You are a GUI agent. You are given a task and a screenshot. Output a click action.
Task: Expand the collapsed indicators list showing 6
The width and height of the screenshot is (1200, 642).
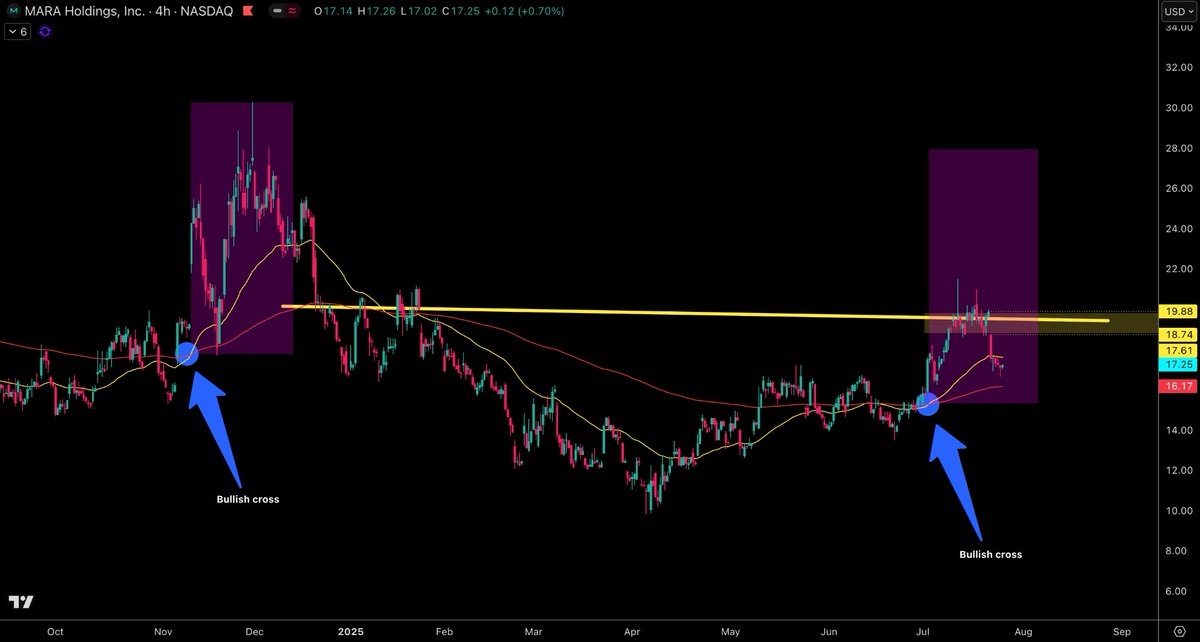pos(17,31)
